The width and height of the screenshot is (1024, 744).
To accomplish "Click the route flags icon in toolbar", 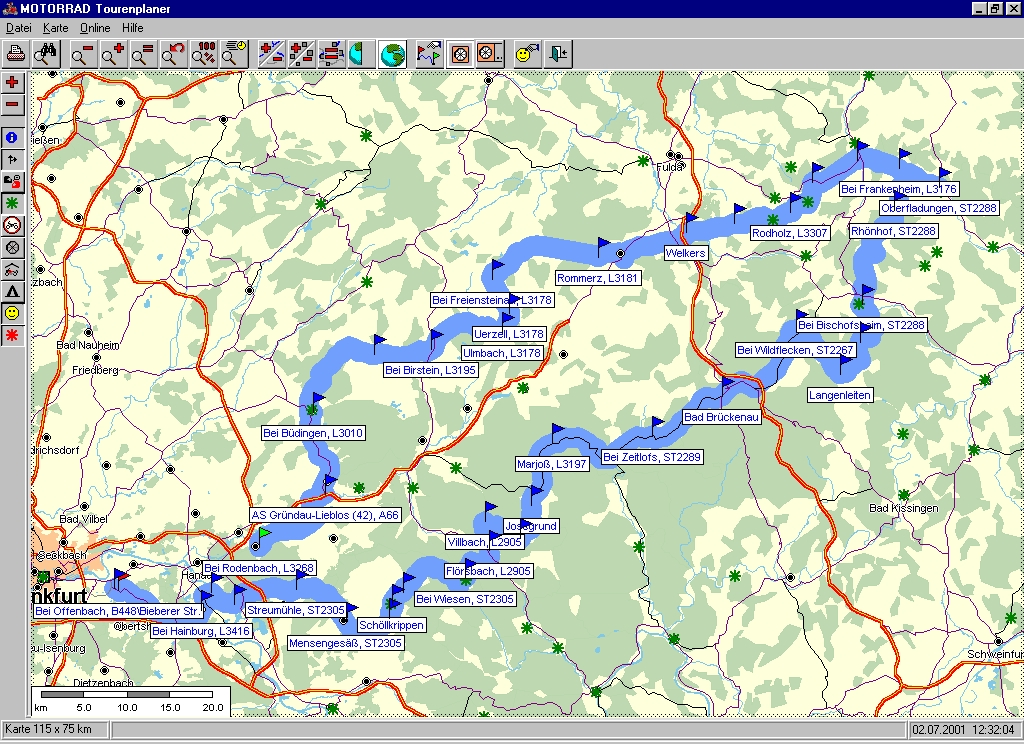I will (x=429, y=54).
